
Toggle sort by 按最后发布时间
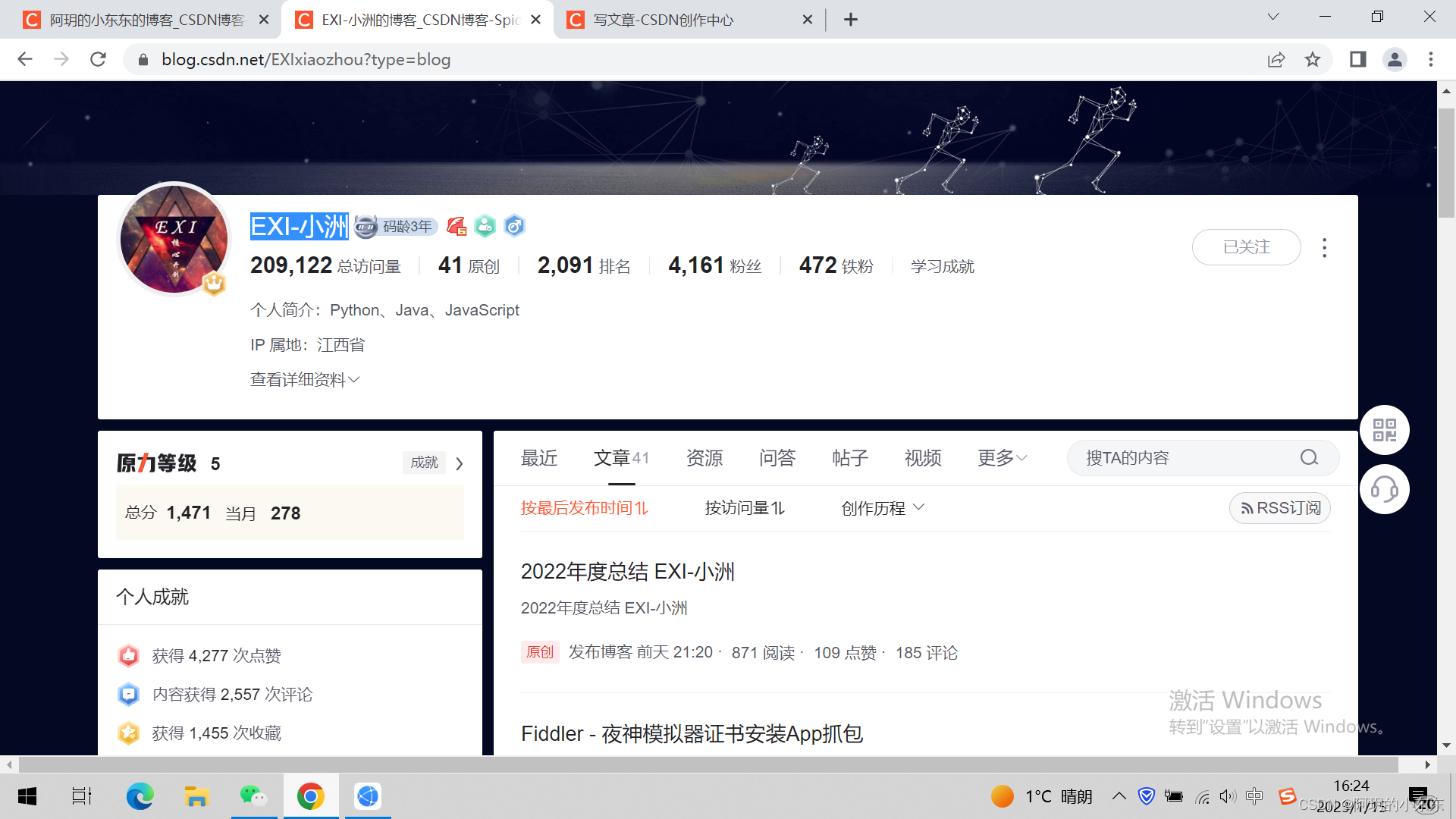(584, 508)
